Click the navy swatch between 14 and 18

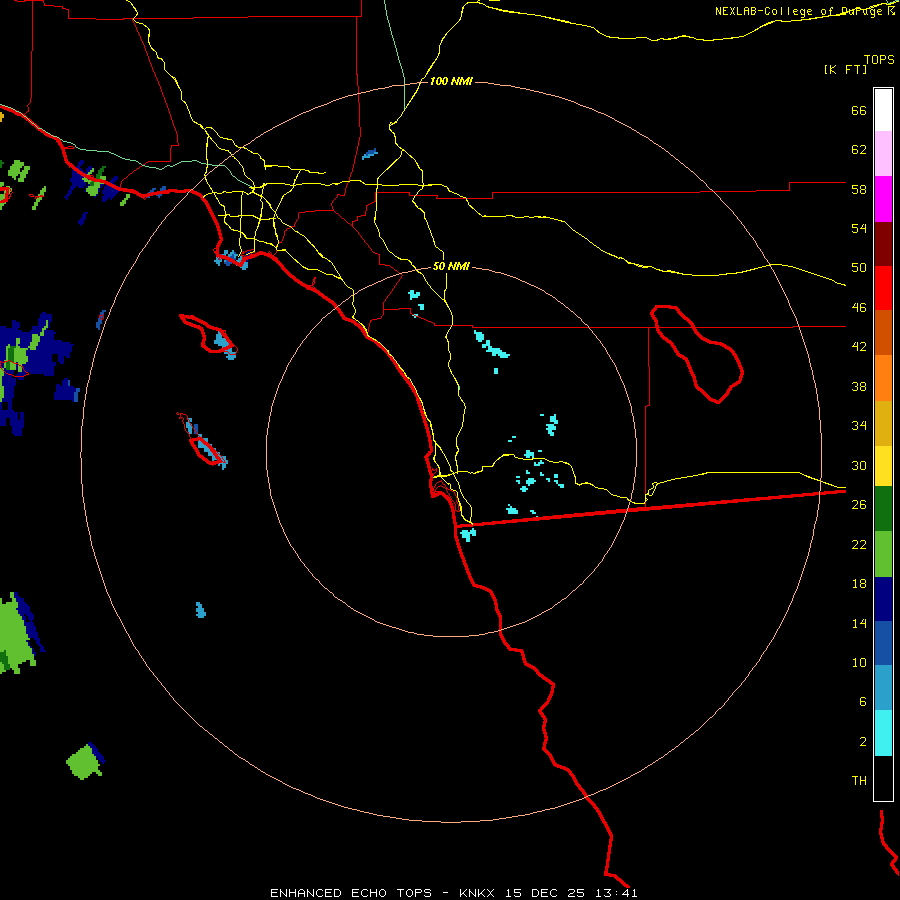pyautogui.click(x=883, y=599)
